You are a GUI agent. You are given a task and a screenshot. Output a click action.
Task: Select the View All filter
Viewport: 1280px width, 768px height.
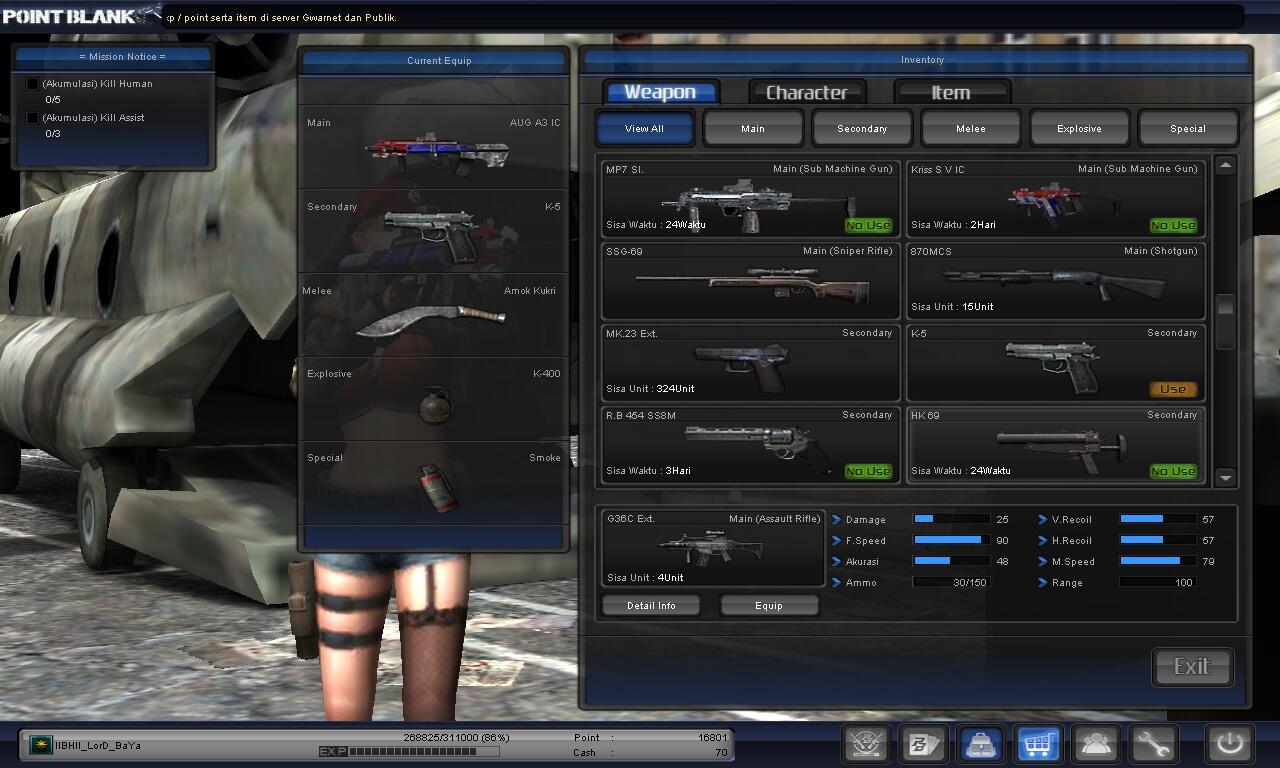coord(644,128)
